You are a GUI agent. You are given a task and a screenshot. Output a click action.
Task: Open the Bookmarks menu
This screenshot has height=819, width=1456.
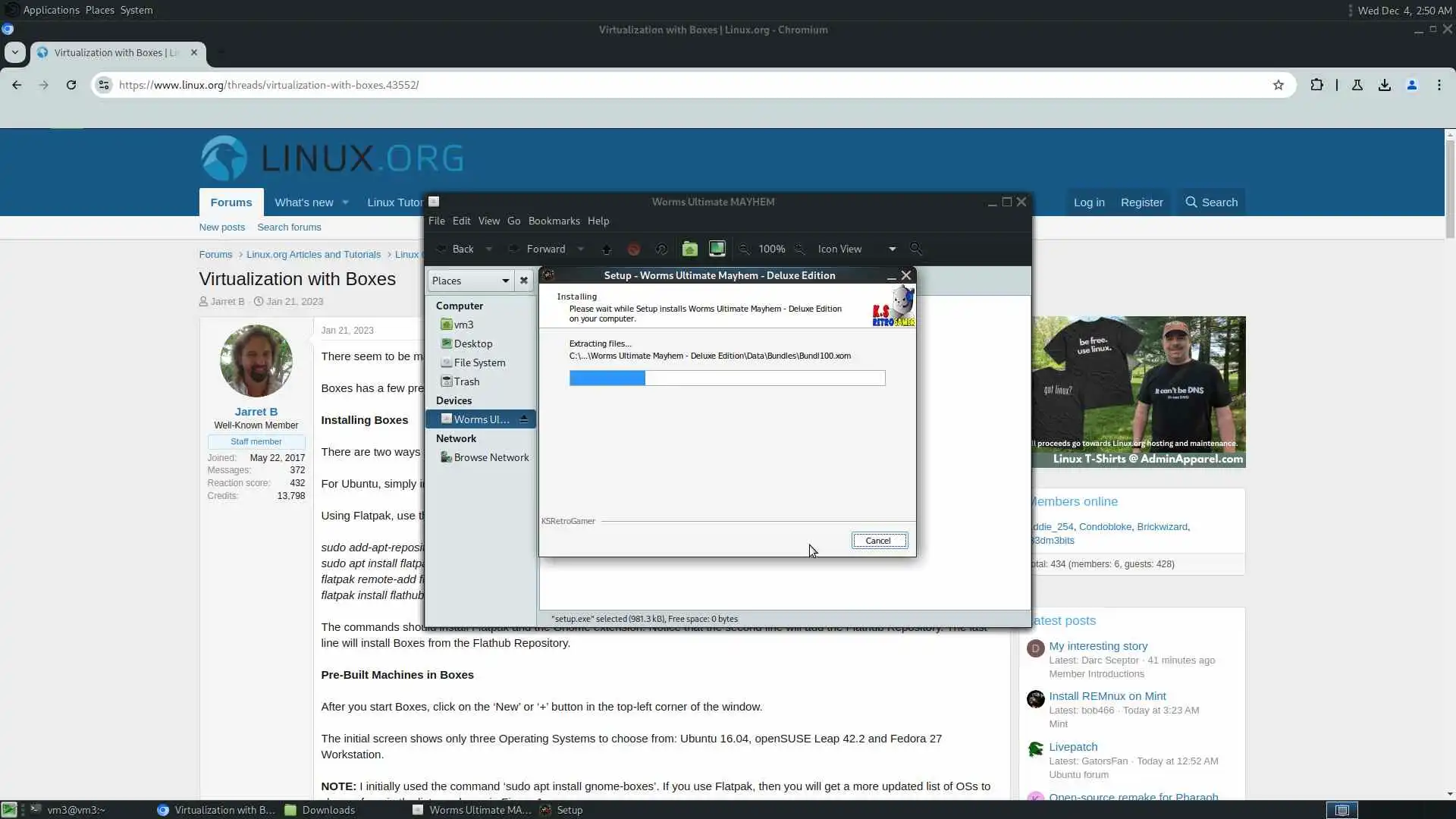(554, 221)
